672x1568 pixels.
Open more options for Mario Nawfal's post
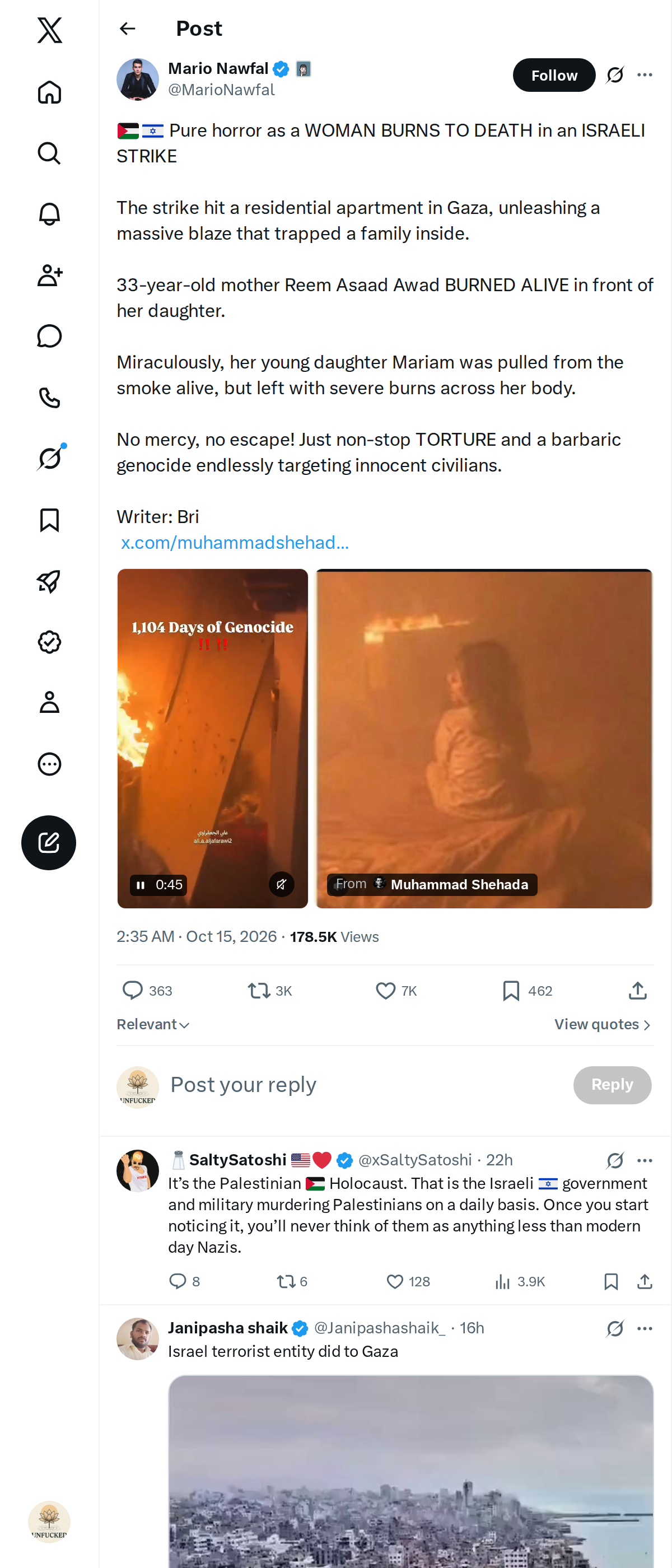click(645, 75)
